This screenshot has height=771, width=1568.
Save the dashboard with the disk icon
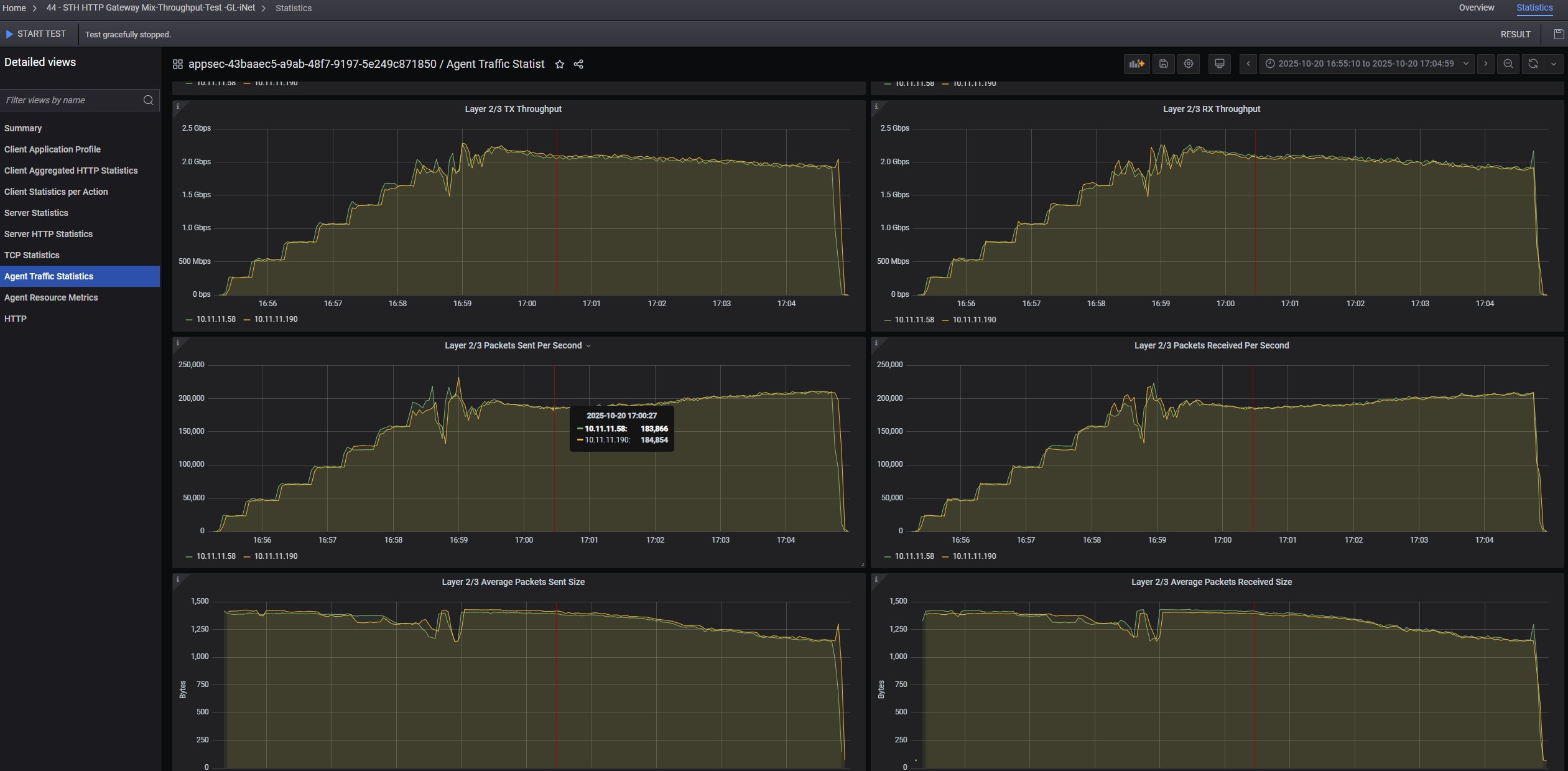pyautogui.click(x=1163, y=64)
